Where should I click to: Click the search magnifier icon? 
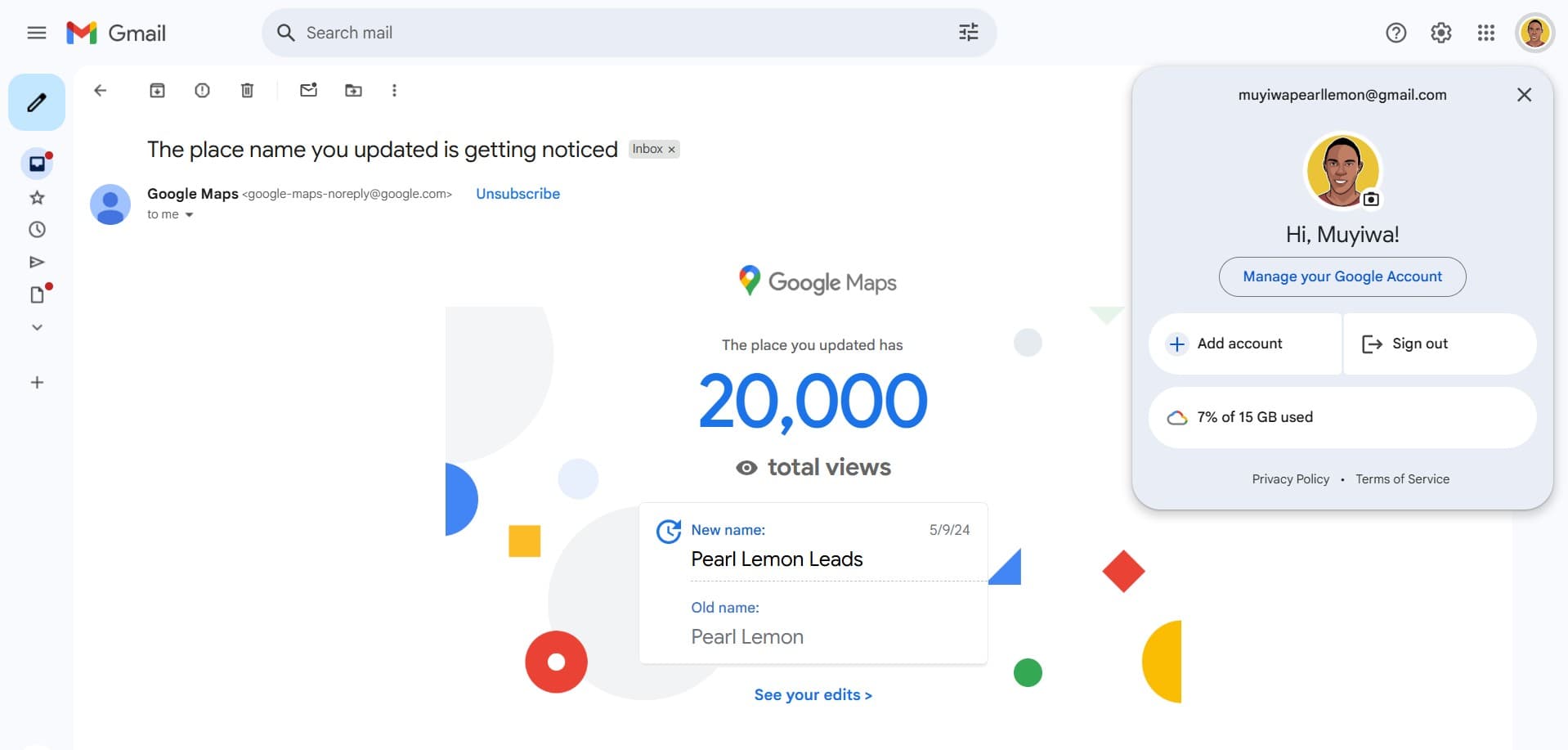click(x=285, y=33)
